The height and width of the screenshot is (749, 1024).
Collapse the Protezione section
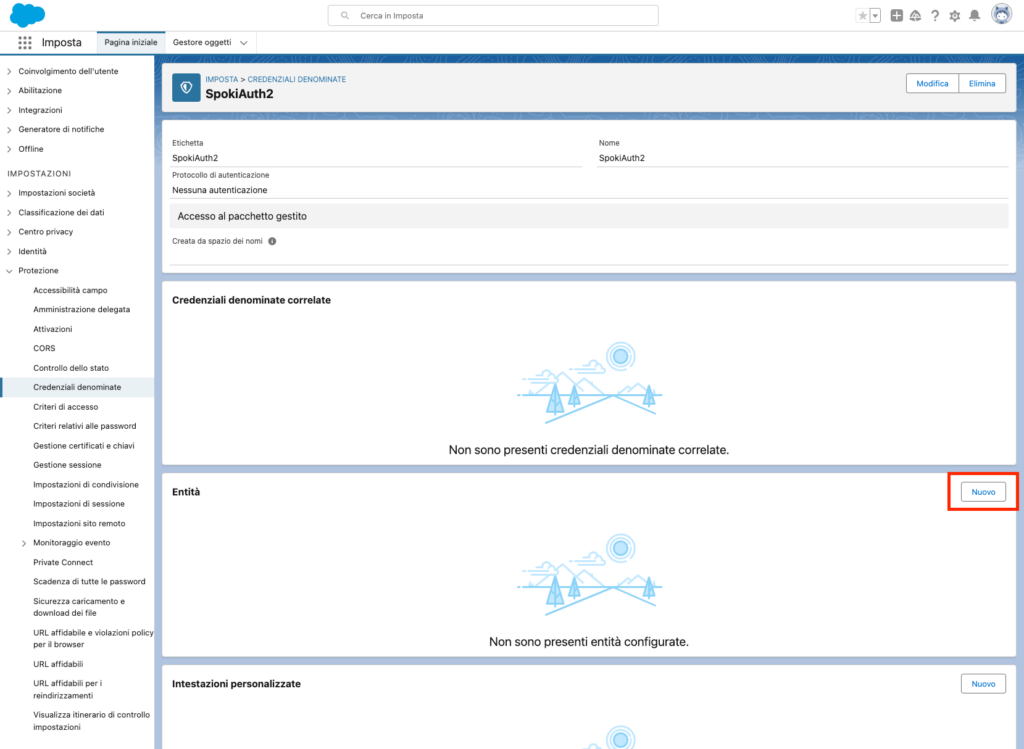click(9, 271)
